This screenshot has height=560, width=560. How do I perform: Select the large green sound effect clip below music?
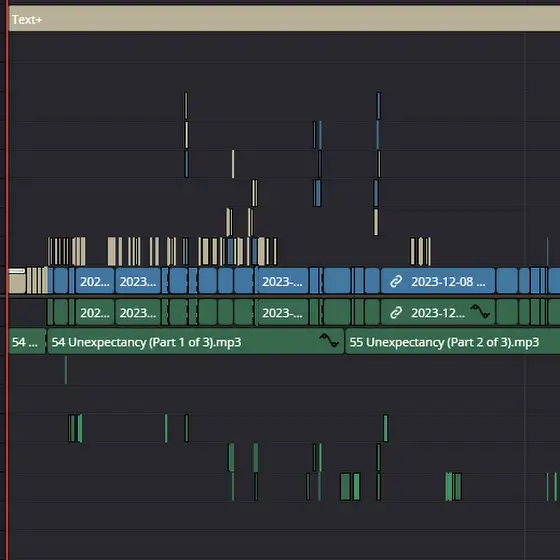point(345,486)
